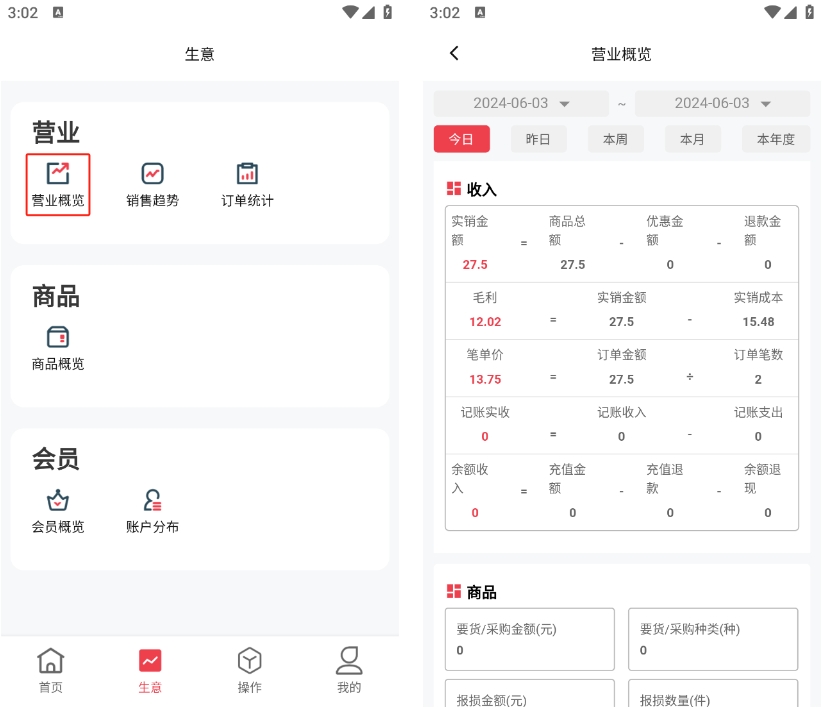This screenshot has height=708, width=823.
Task: Filter by 本月 this month
Action: [x=692, y=139]
